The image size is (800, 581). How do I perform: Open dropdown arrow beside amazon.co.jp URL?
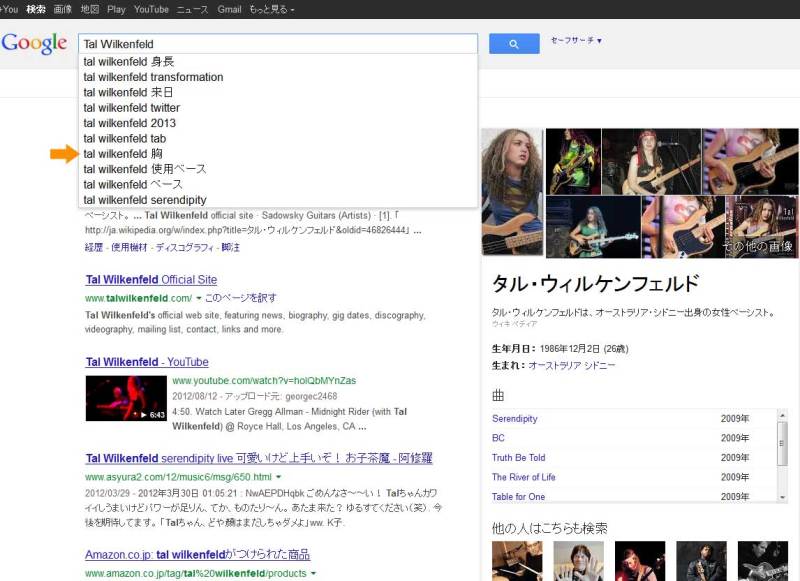coord(313,573)
